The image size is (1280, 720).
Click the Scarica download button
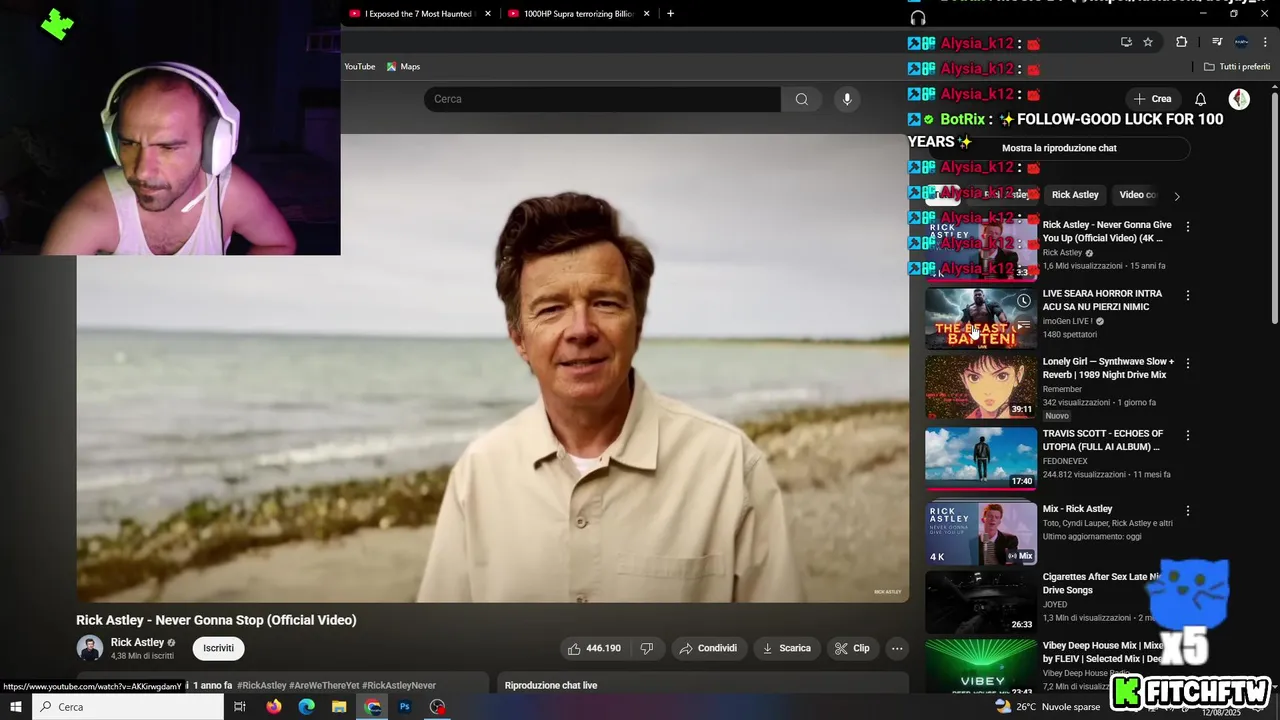point(787,648)
